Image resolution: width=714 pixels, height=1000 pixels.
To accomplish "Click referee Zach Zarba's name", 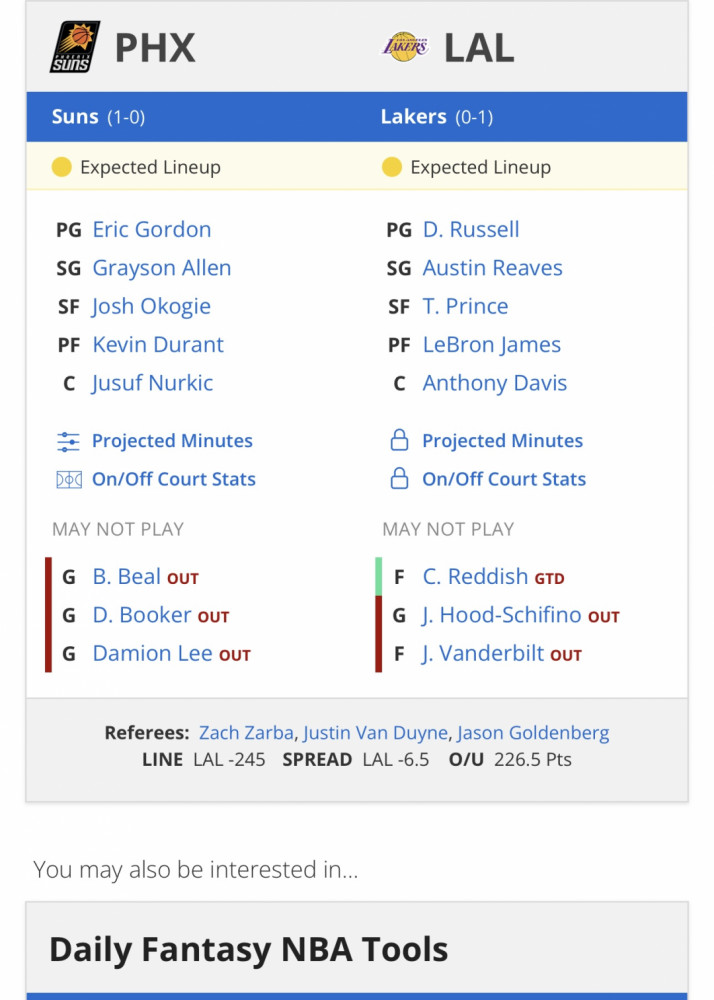I will pyautogui.click(x=246, y=733).
